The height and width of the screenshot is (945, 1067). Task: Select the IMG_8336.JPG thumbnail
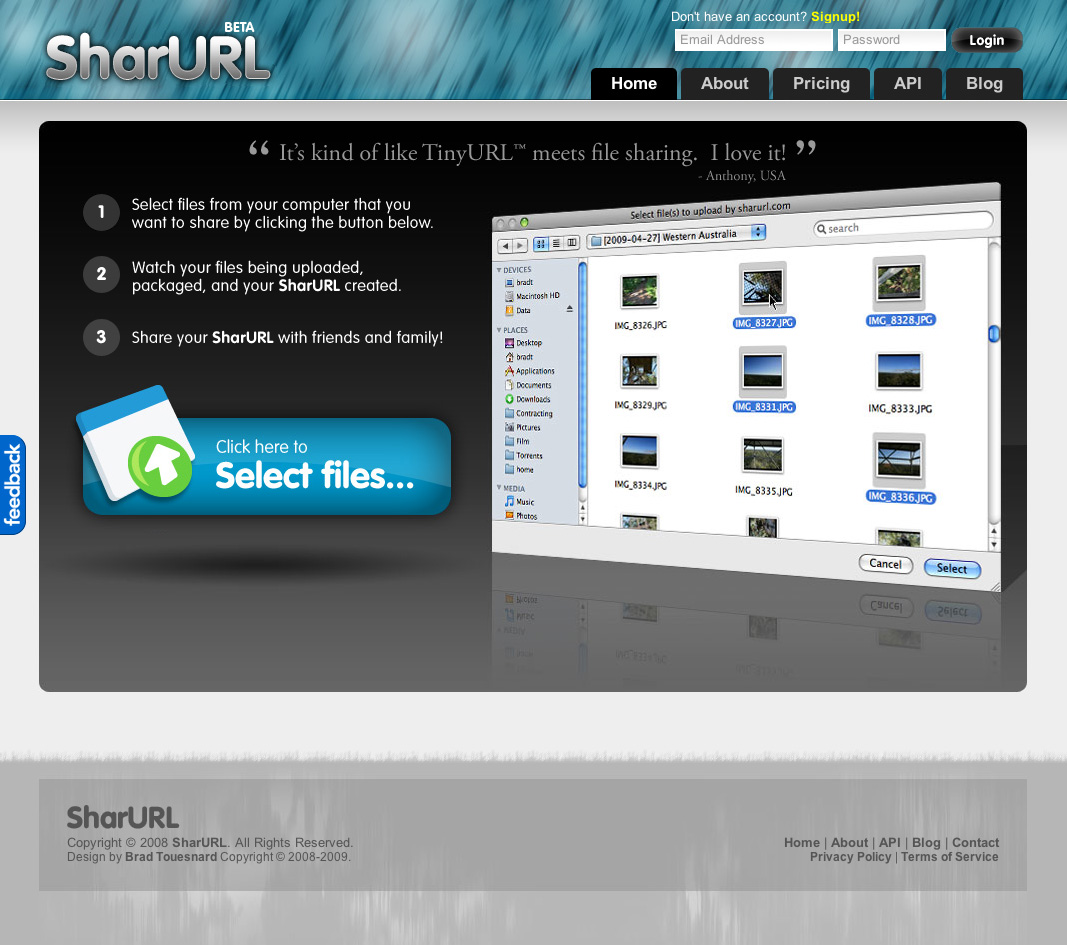point(899,460)
